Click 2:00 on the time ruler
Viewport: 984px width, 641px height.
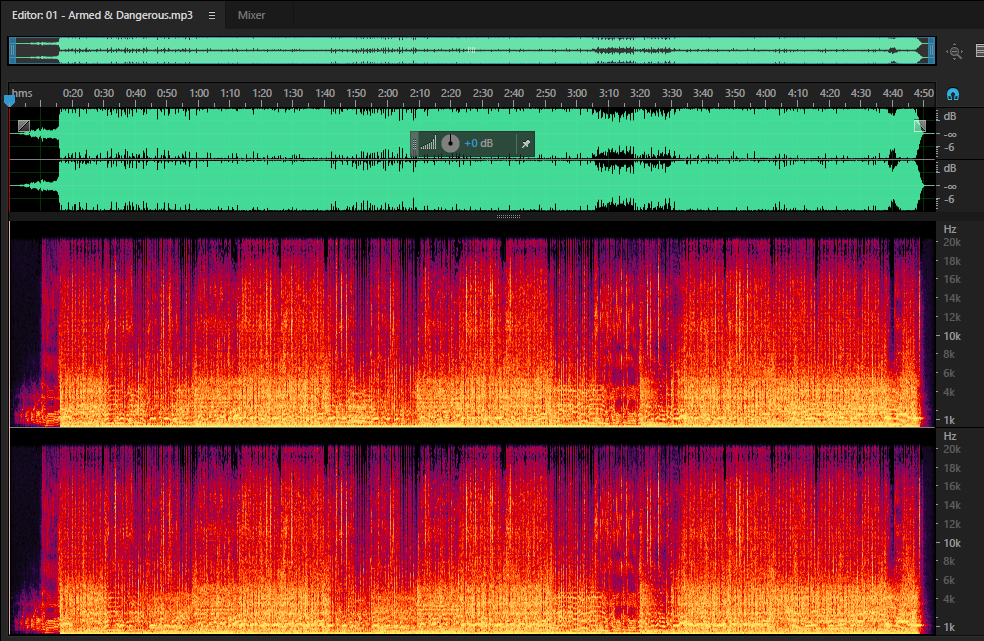[388, 94]
